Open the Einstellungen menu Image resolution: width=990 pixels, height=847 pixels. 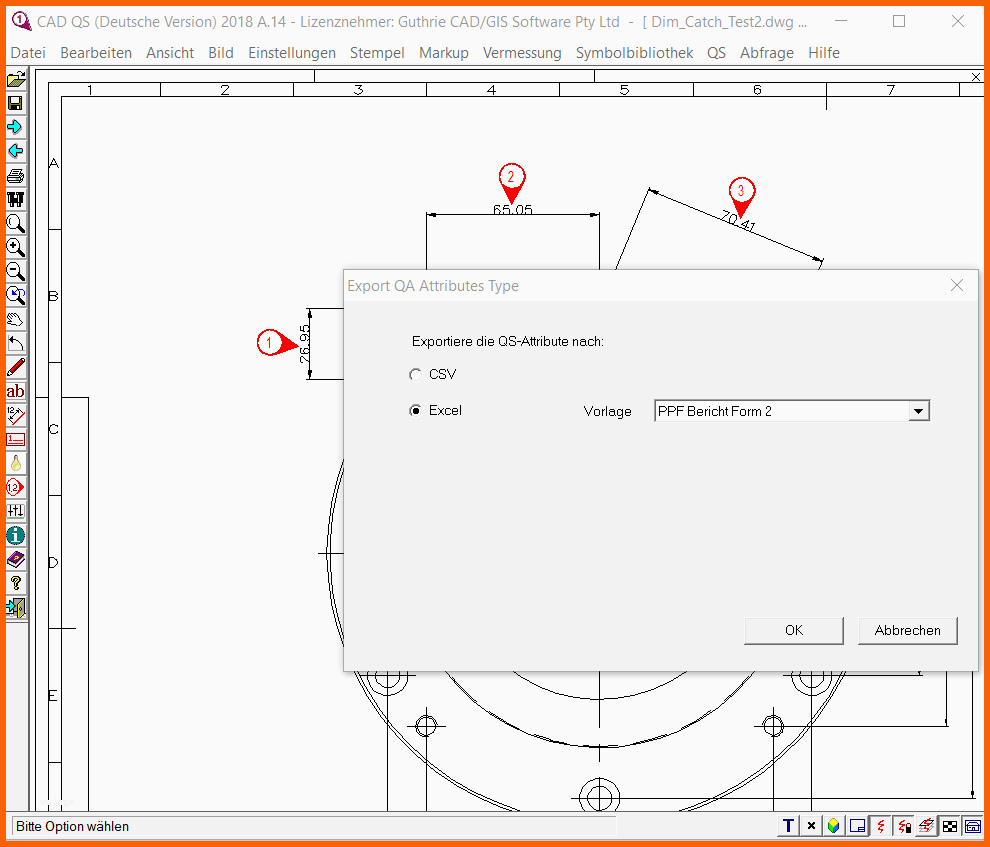click(x=292, y=53)
